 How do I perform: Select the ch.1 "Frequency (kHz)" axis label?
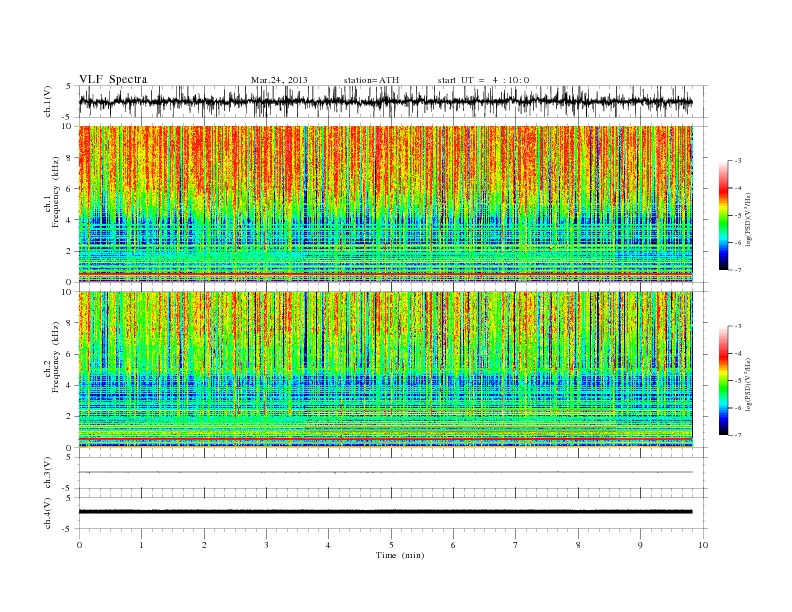[x=56, y=192]
